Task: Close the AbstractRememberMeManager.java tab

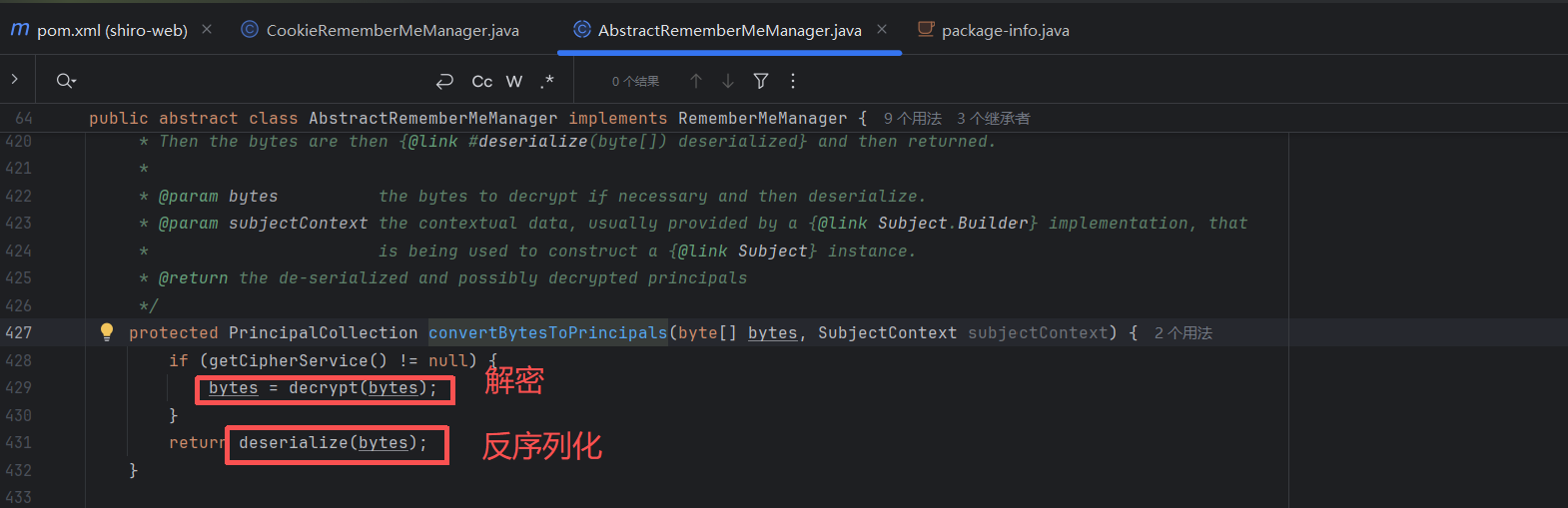Action: [882, 30]
